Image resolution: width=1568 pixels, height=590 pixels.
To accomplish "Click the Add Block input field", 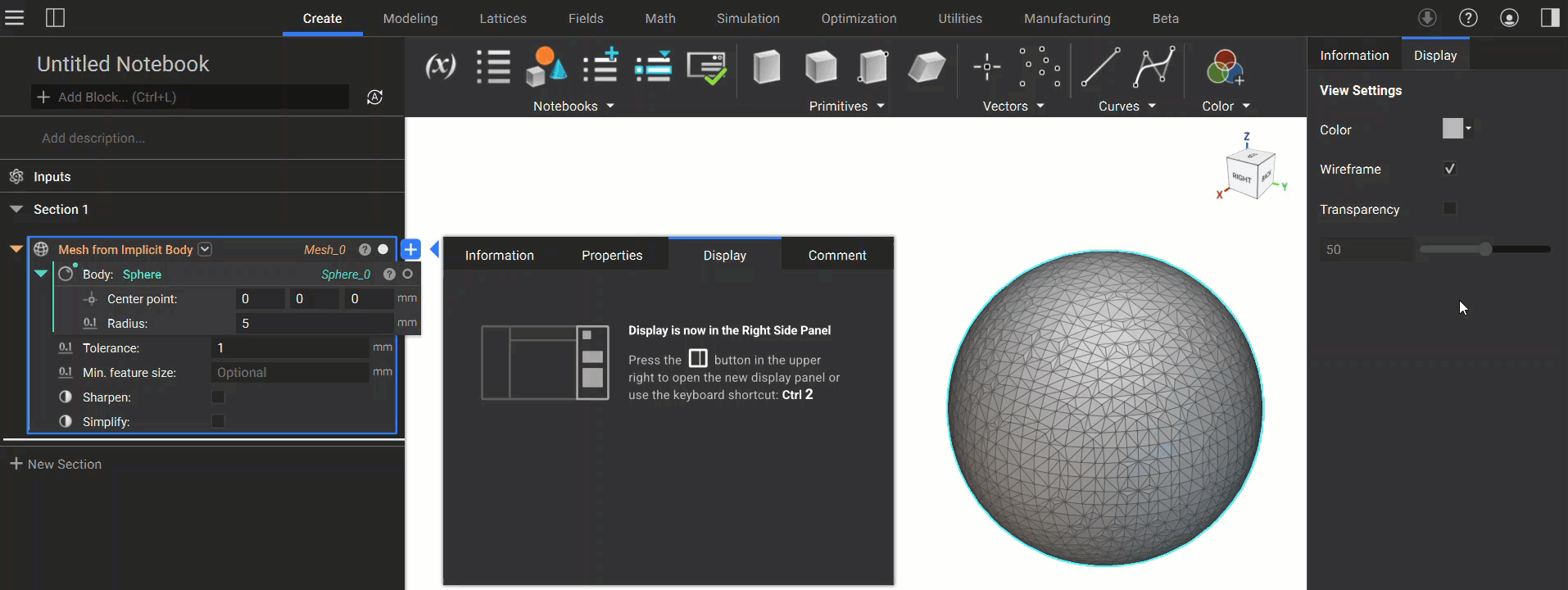I will [x=190, y=97].
